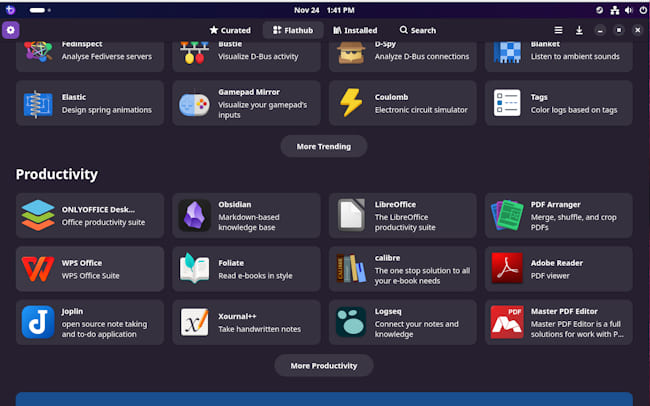Open the Logseq app icon
Screen dimensions: 650x406
[x=350, y=322]
